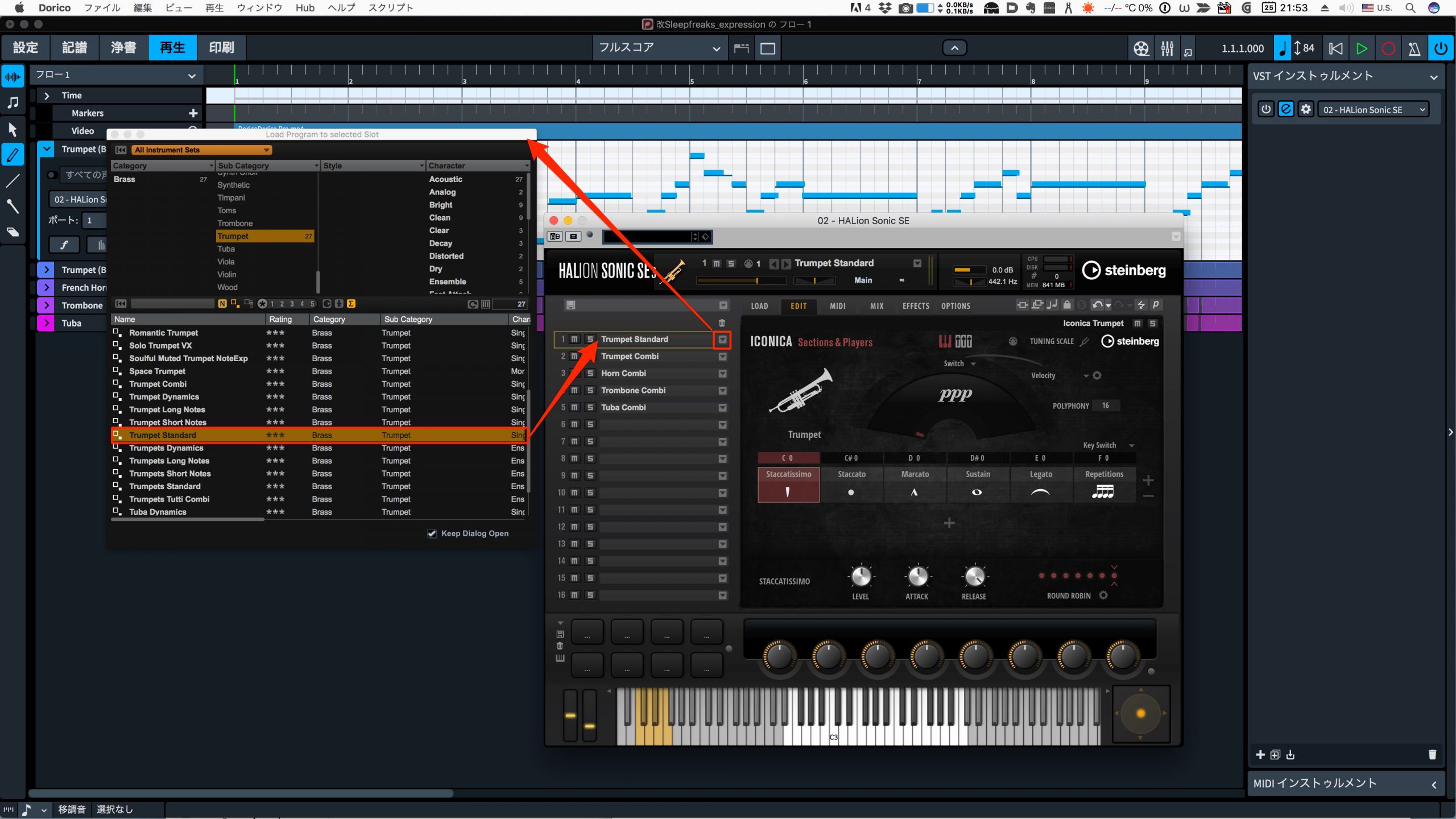The image size is (1456, 819).
Task: Delete VST instrument using the trash icon
Action: [x=1432, y=755]
